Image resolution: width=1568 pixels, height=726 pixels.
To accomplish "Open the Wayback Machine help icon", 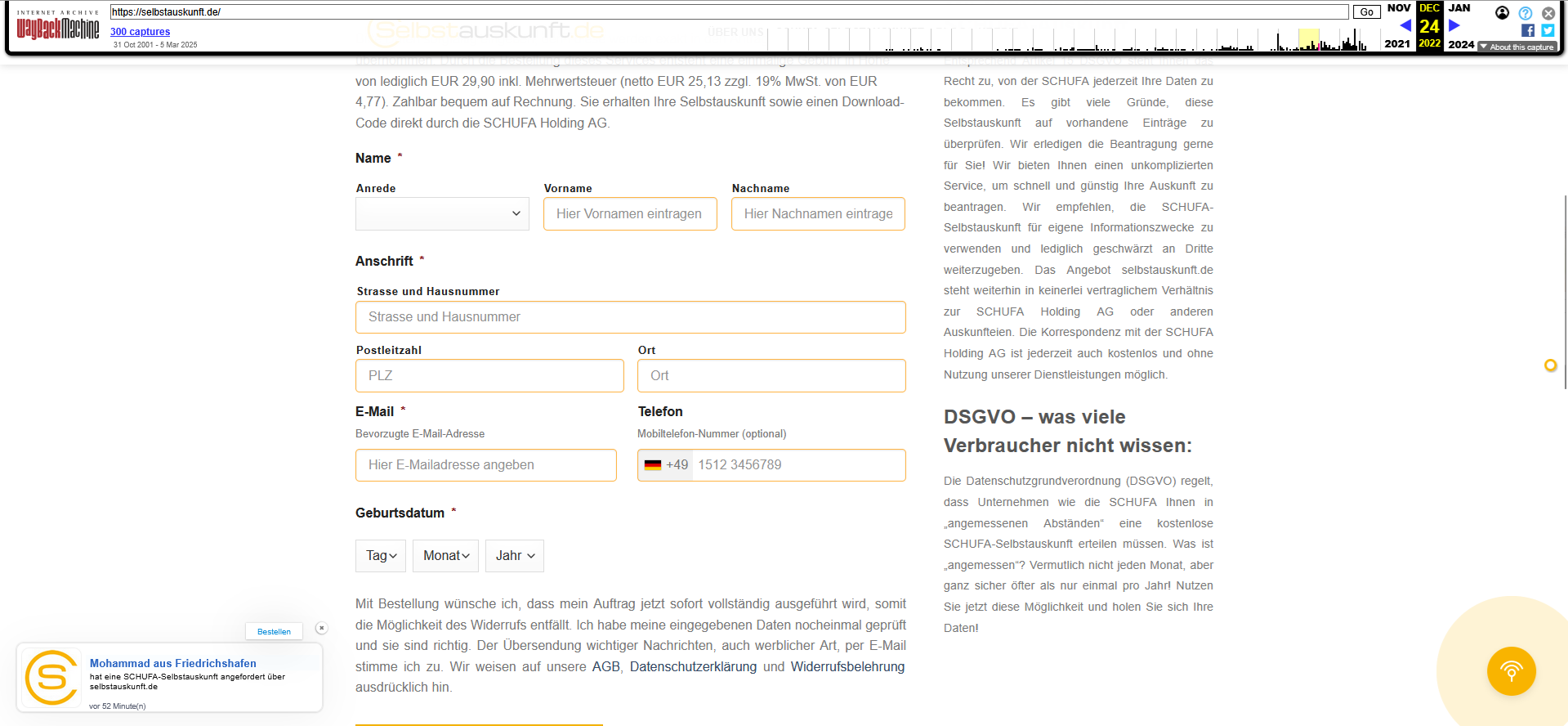I will coord(1525,13).
